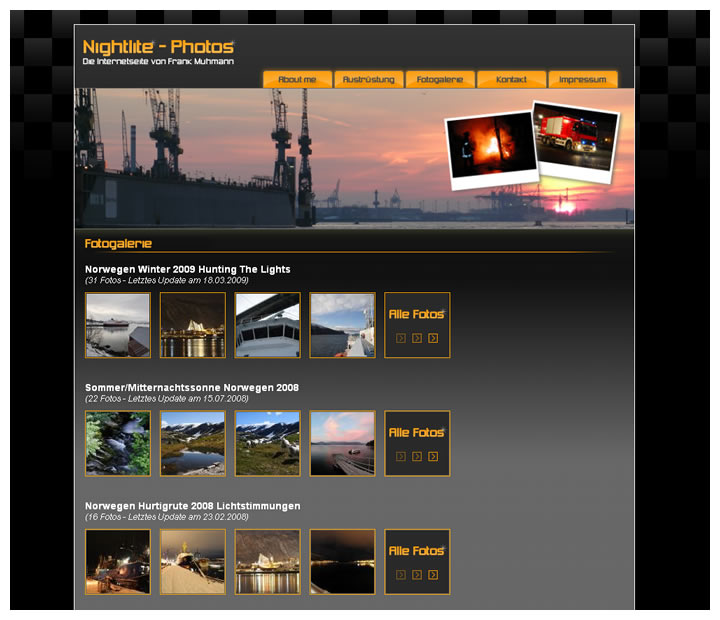The height and width of the screenshot is (620, 720).
Task: Click middle arrow icon under Sommer 2008 Alle Fotos
Action: click(x=417, y=457)
